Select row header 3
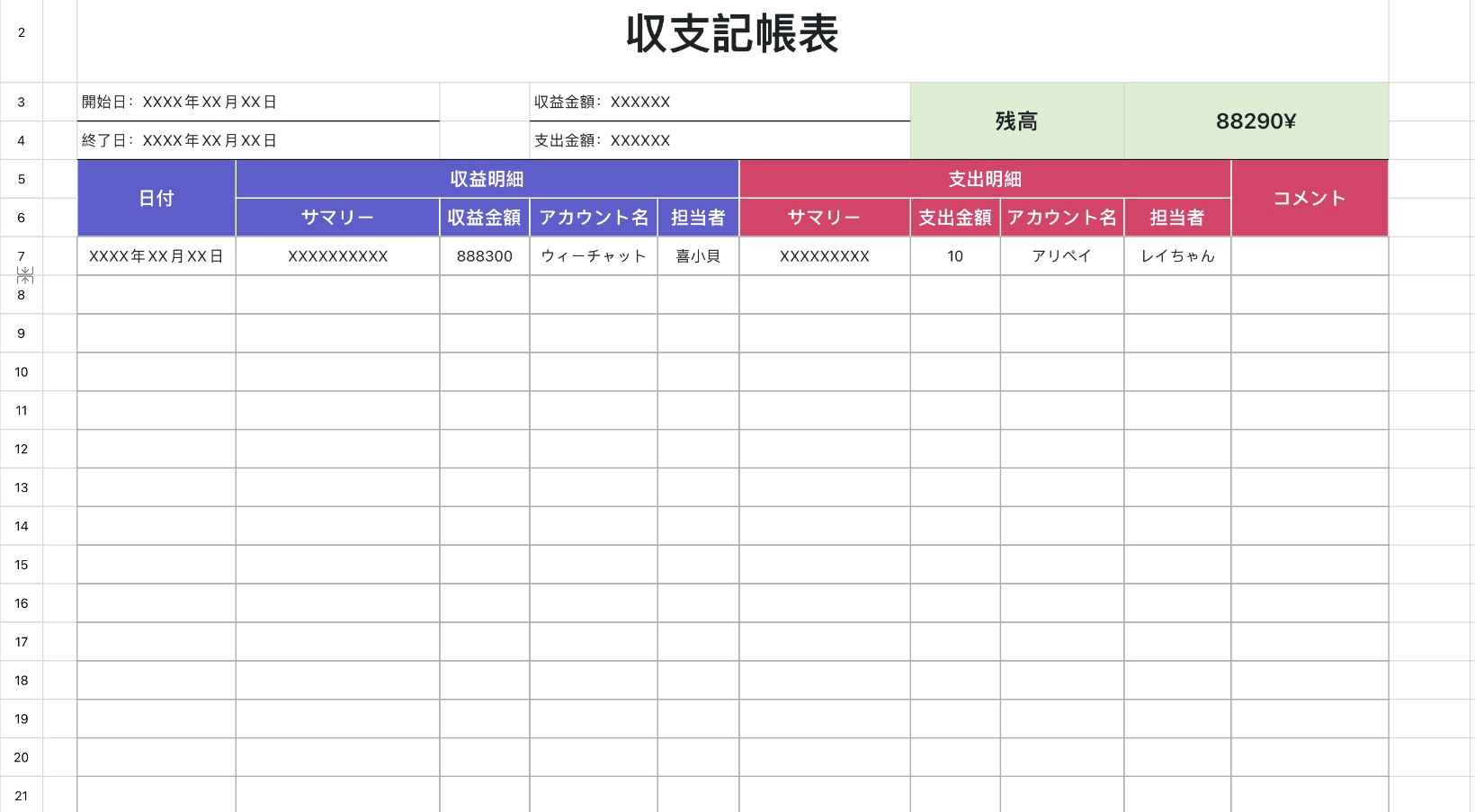 [21, 102]
